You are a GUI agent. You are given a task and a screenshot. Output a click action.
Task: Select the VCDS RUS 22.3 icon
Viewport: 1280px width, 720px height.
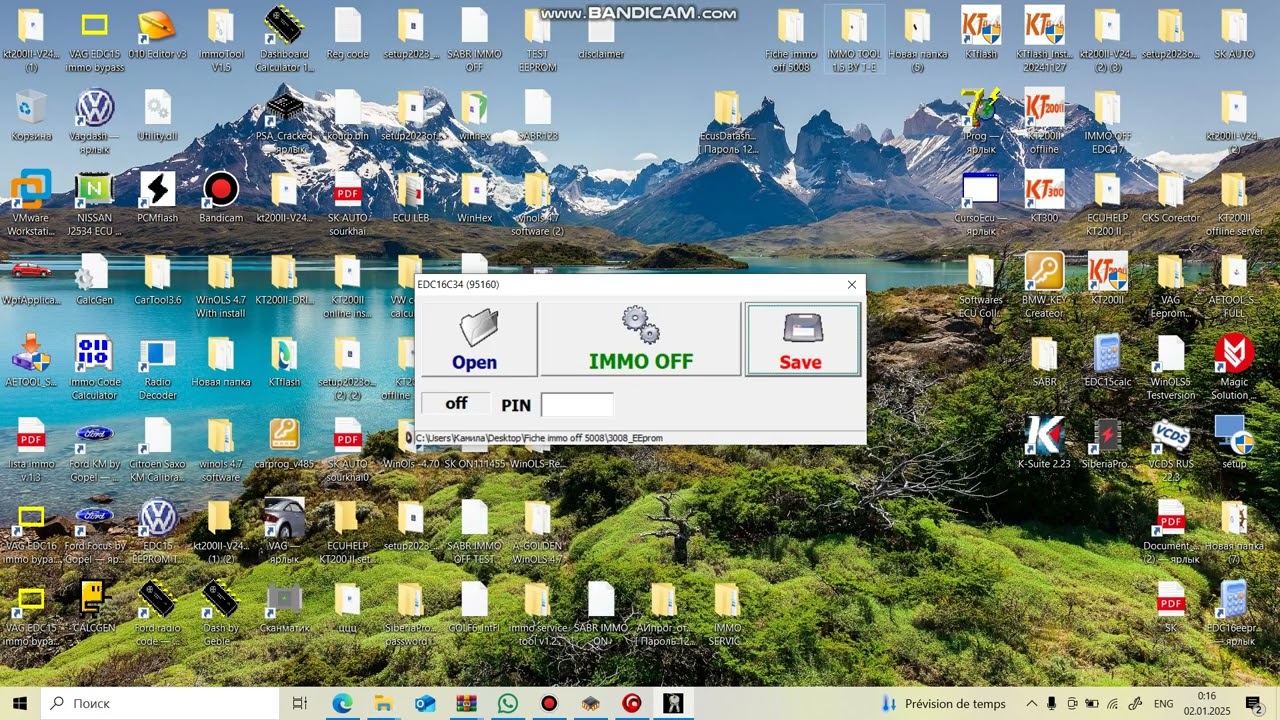pos(1171,450)
